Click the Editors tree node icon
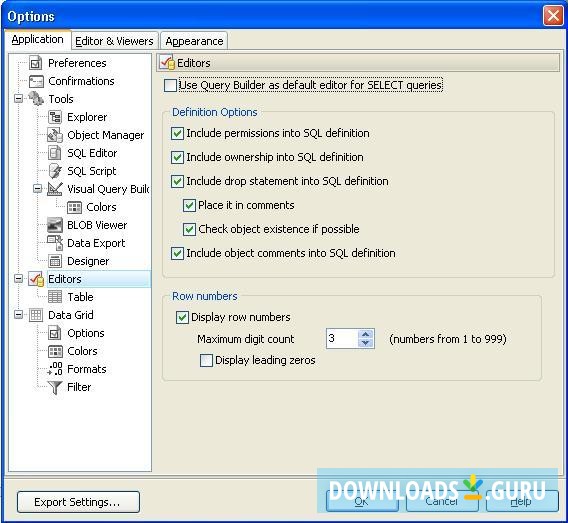 (x=36, y=279)
